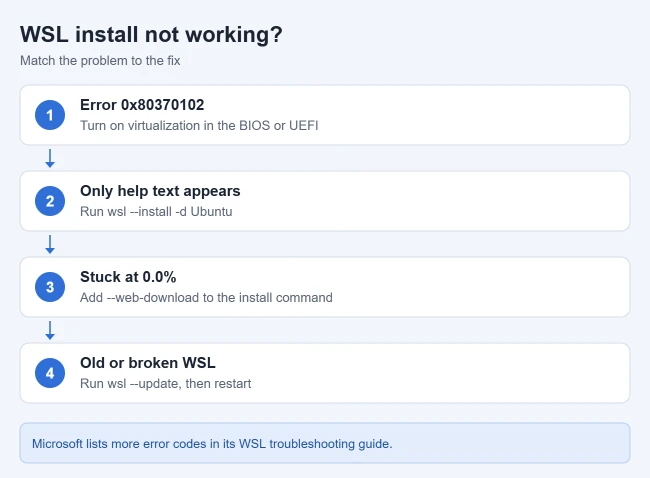Click 'Turn on virtualization in the BIOS or UEFI'
The width and height of the screenshot is (650, 478).
point(199,126)
